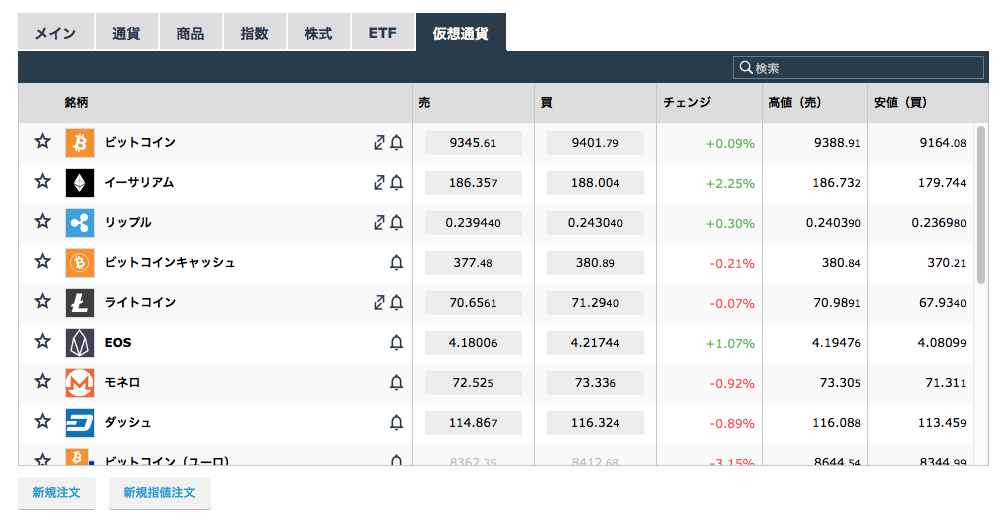Image resolution: width=1004 pixels, height=525 pixels.
Task: Set price alert bell for ビットコイン
Action: (396, 143)
